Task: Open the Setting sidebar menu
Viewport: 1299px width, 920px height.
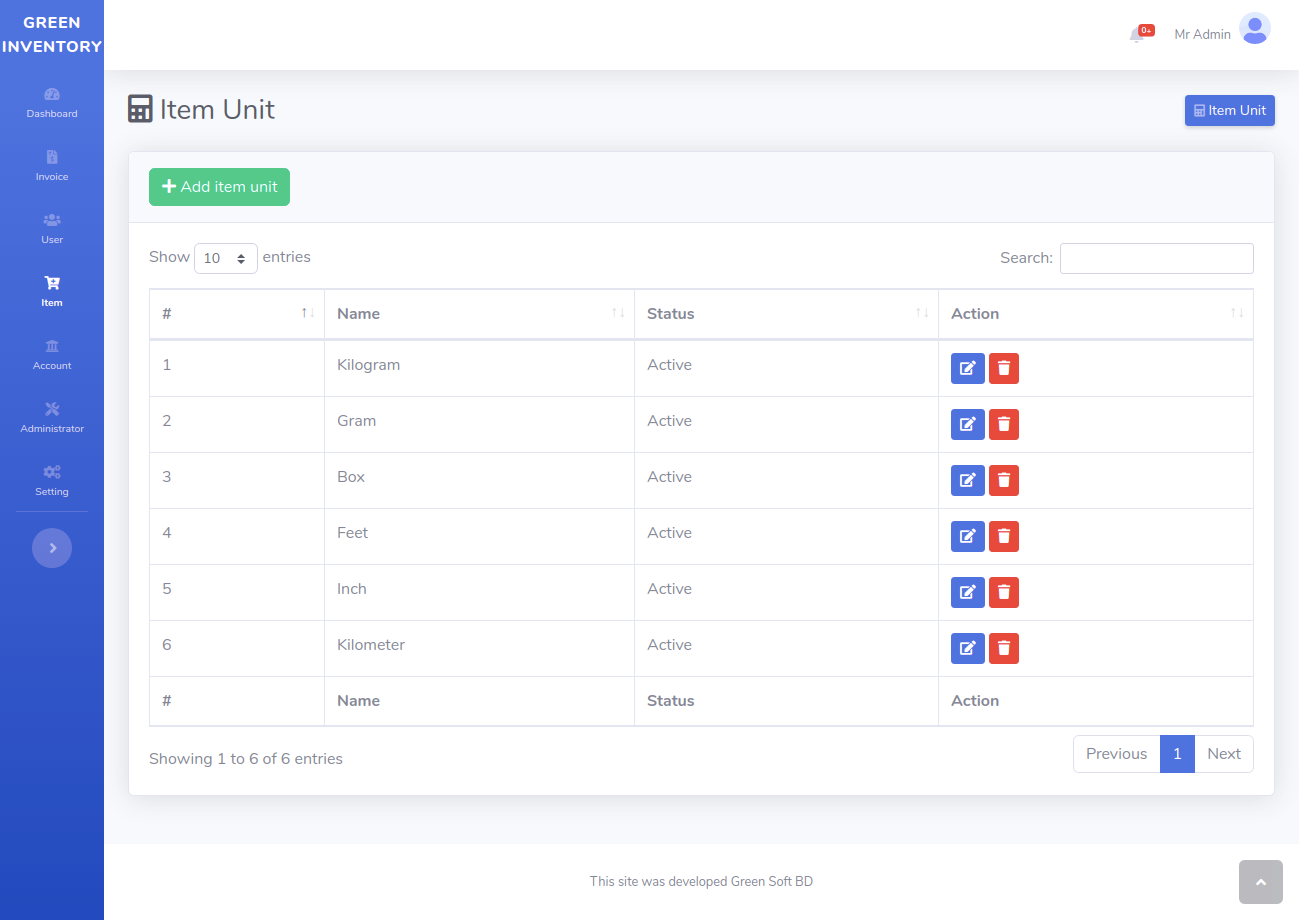Action: tap(52, 480)
